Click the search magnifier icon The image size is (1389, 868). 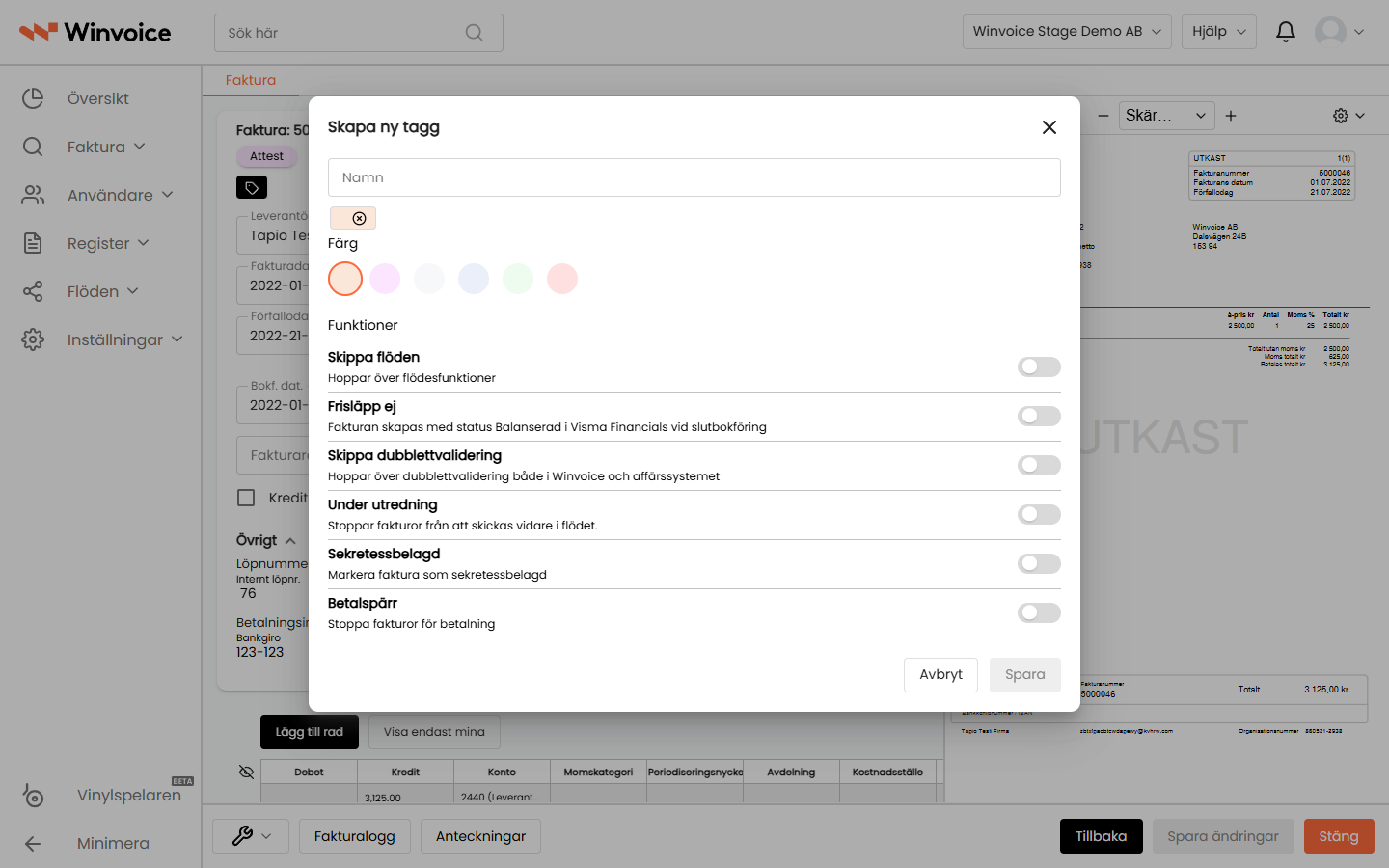tap(474, 33)
